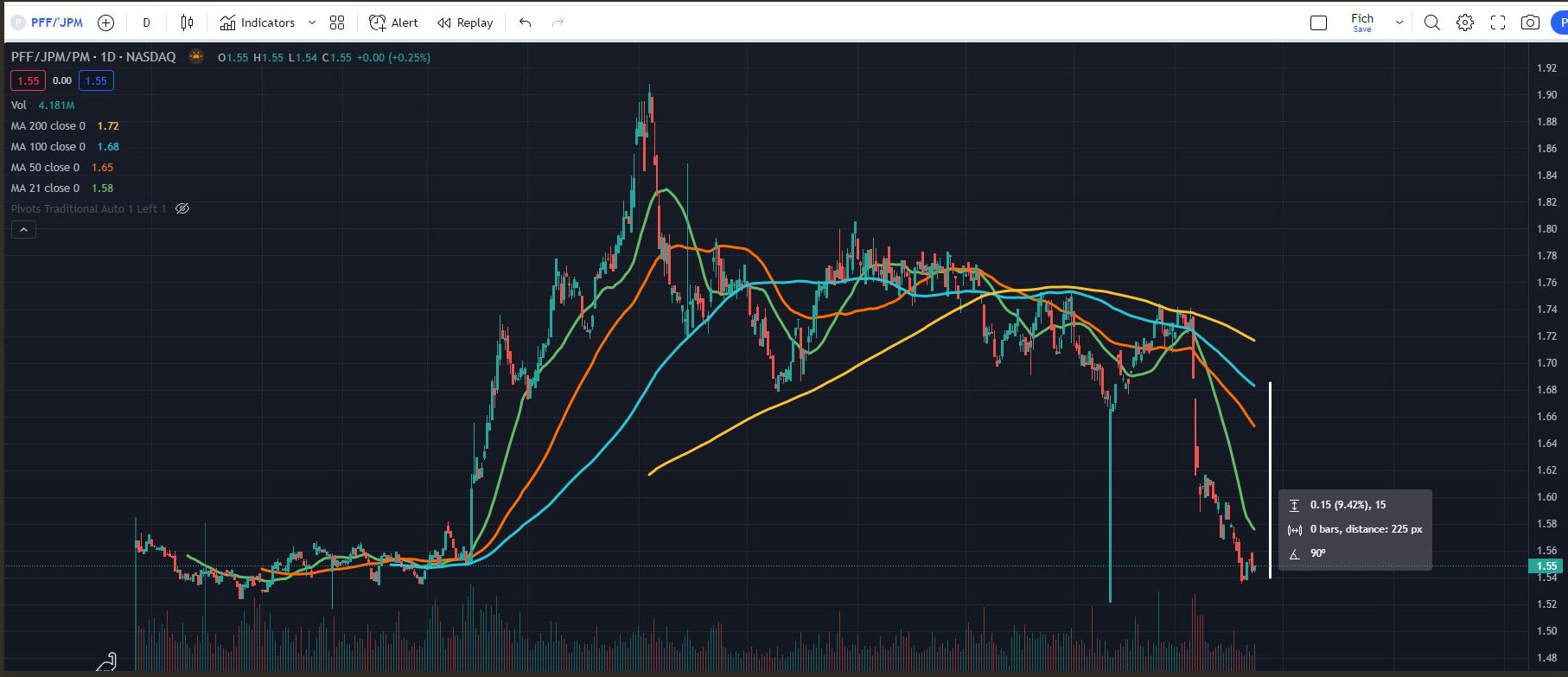Click the Pivots Traditional Auto legend text
1568x677 pixels.
[x=88, y=208]
